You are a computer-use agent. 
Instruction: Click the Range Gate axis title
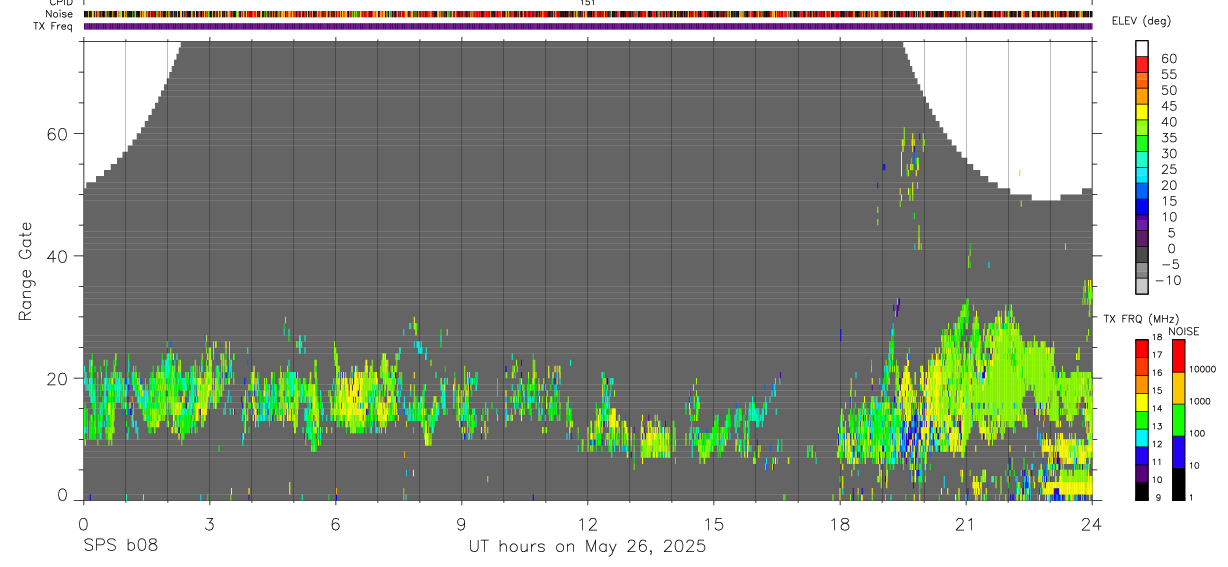26,272
